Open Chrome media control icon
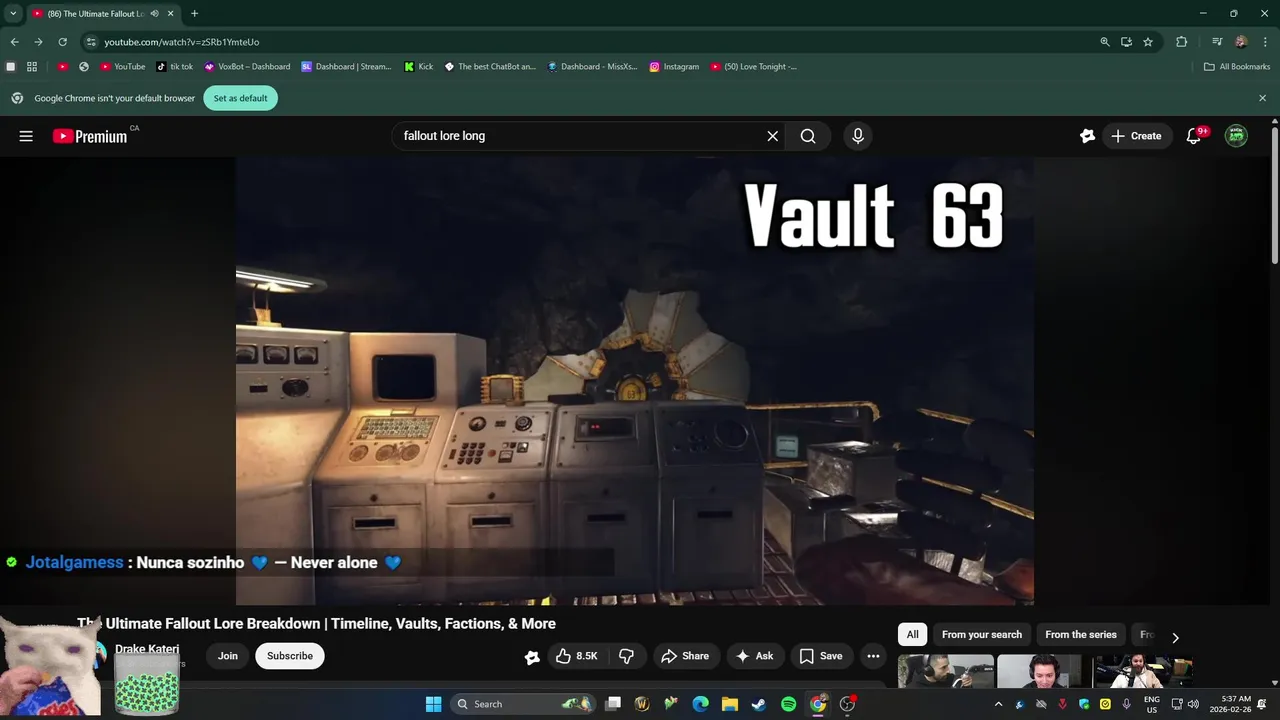Screen dimensions: 1280x720 pyautogui.click(x=1217, y=42)
